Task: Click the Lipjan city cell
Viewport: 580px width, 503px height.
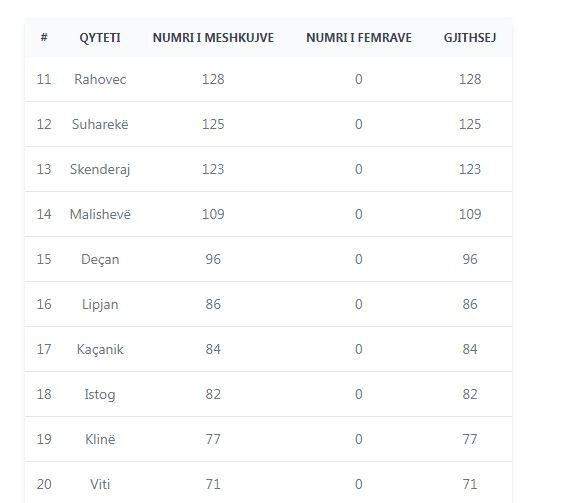Action: [100, 304]
